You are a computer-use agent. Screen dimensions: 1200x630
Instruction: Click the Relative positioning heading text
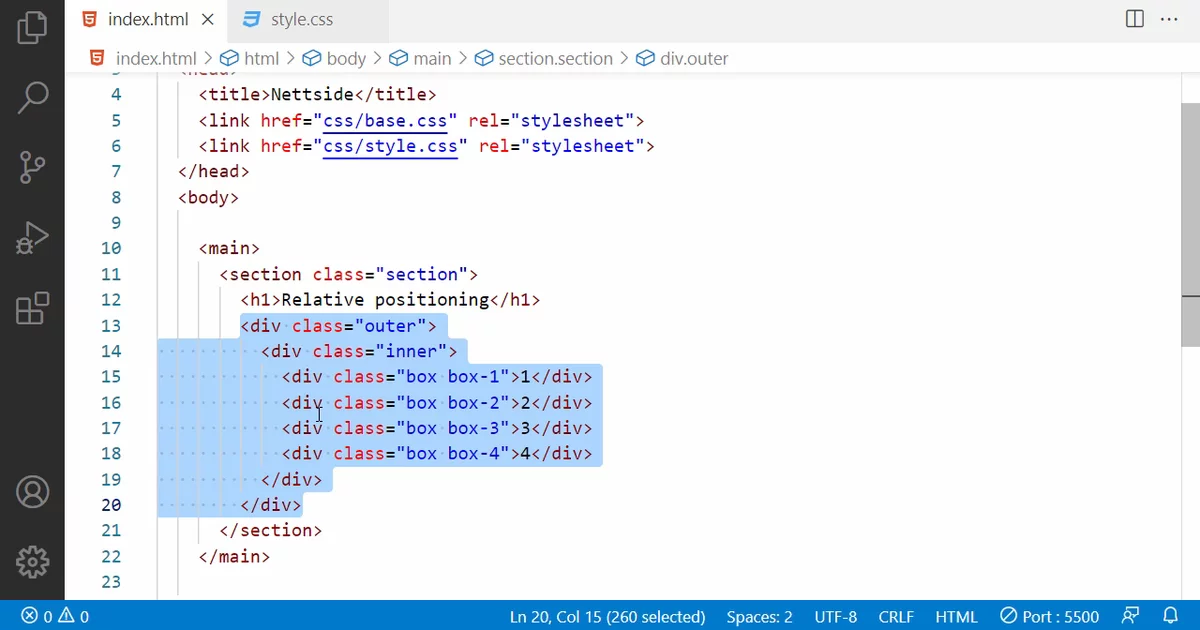[385, 300]
